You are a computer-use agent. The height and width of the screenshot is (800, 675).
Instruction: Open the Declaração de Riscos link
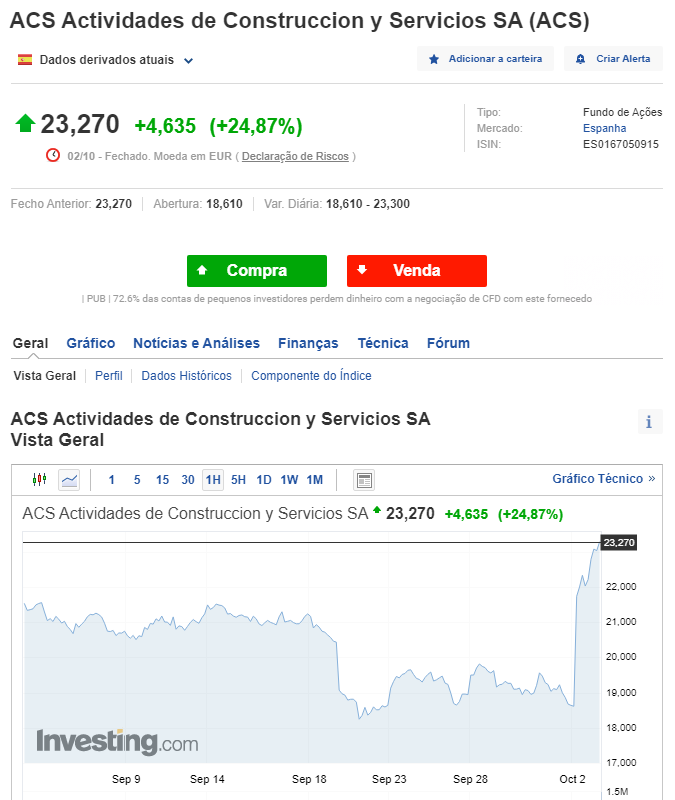tap(295, 156)
